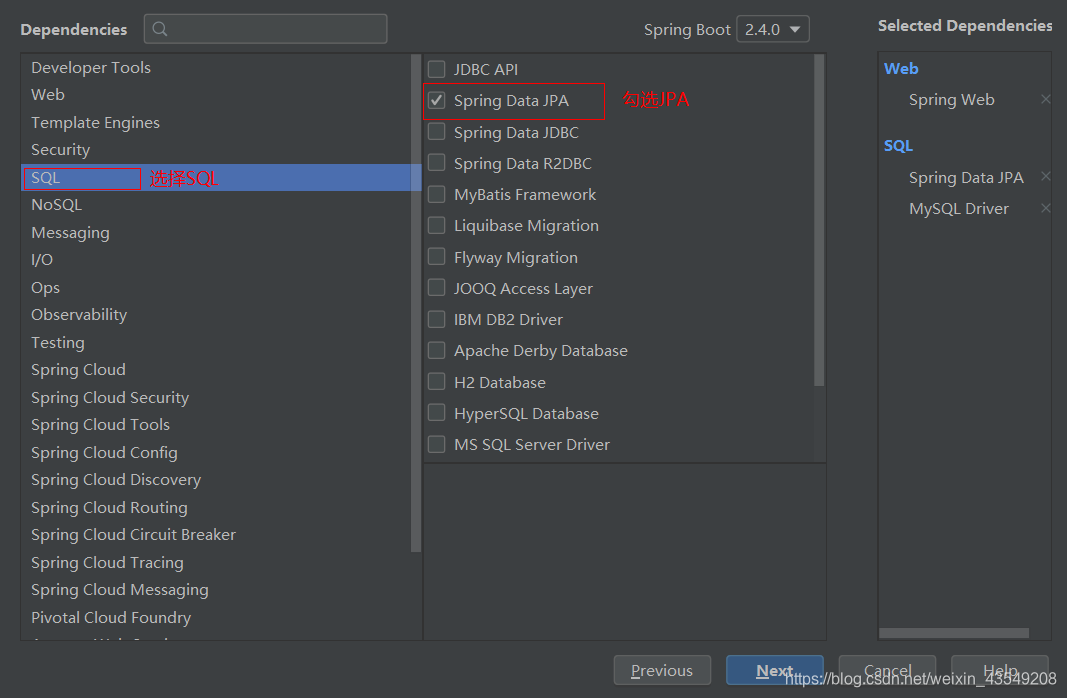Click the search magnifier icon
This screenshot has height=698, width=1067.
[160, 29]
